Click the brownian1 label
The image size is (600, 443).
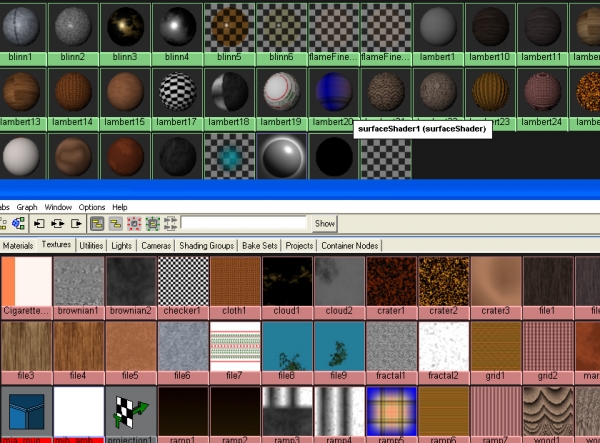tap(78, 311)
